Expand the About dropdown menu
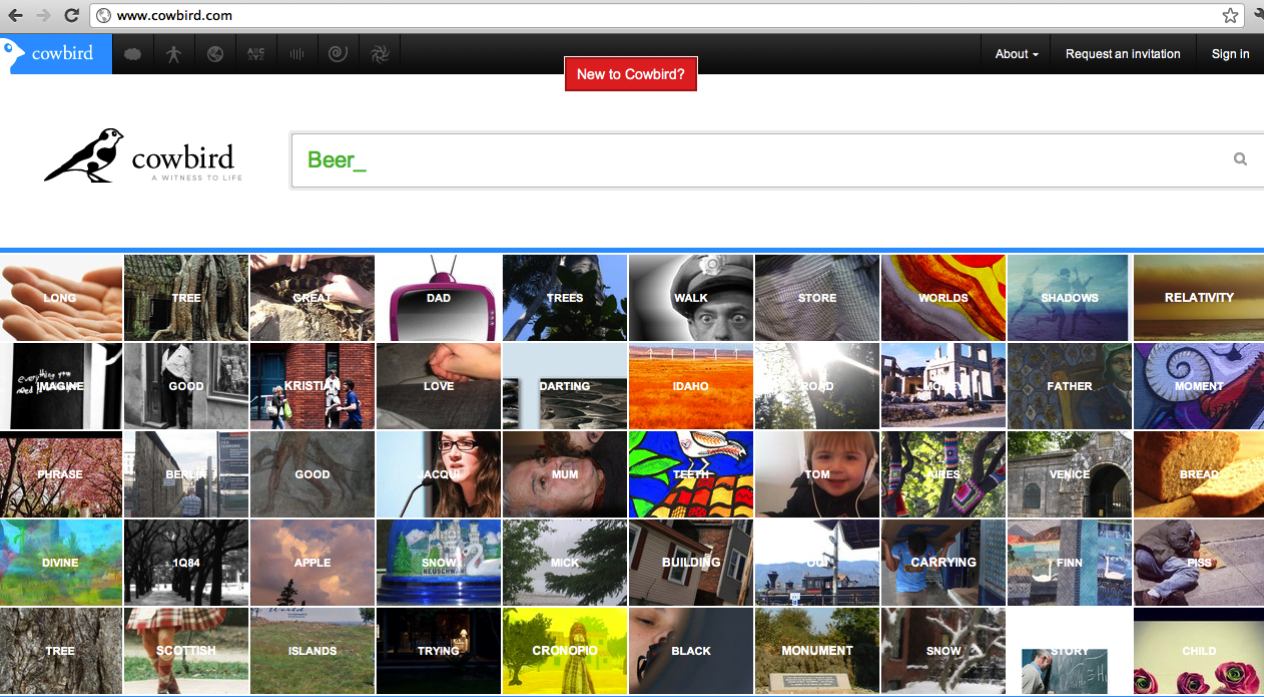Screen dimensions: 1264x697 click(x=1016, y=54)
